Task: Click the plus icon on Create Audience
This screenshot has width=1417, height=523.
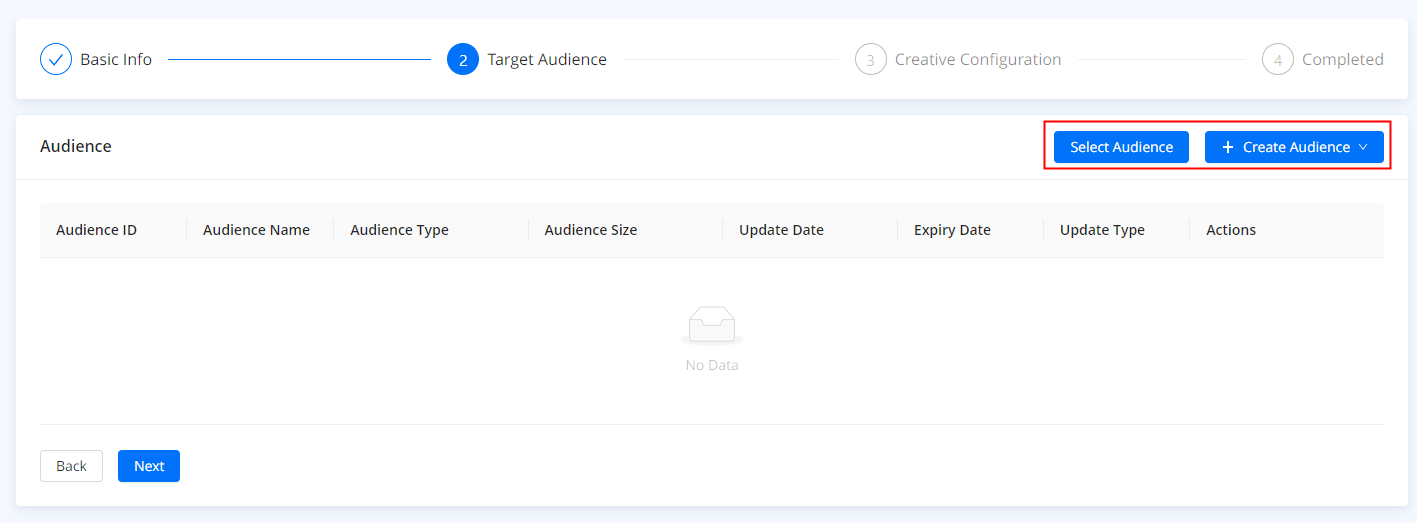Action: 1228,147
